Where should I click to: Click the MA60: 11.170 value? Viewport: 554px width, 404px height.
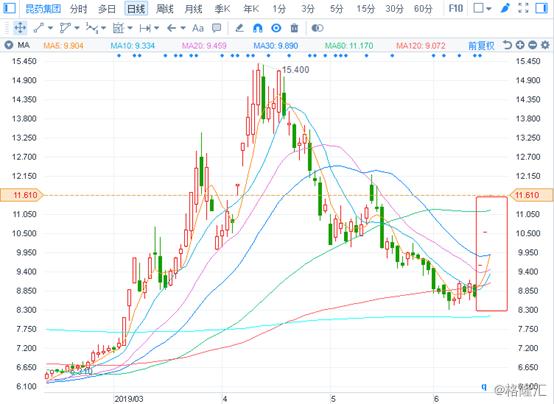(x=349, y=46)
